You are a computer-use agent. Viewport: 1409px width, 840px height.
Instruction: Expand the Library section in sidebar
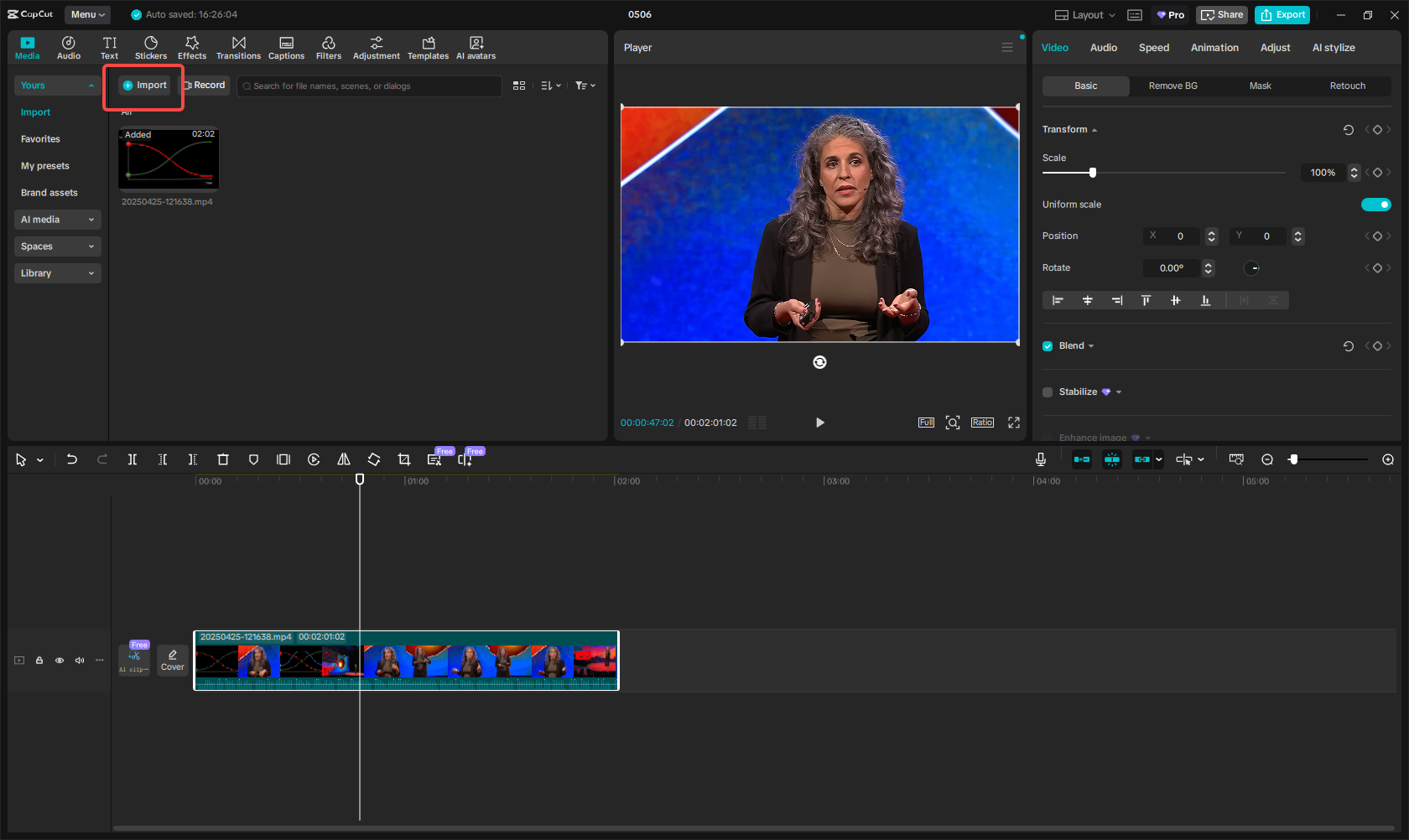57,273
